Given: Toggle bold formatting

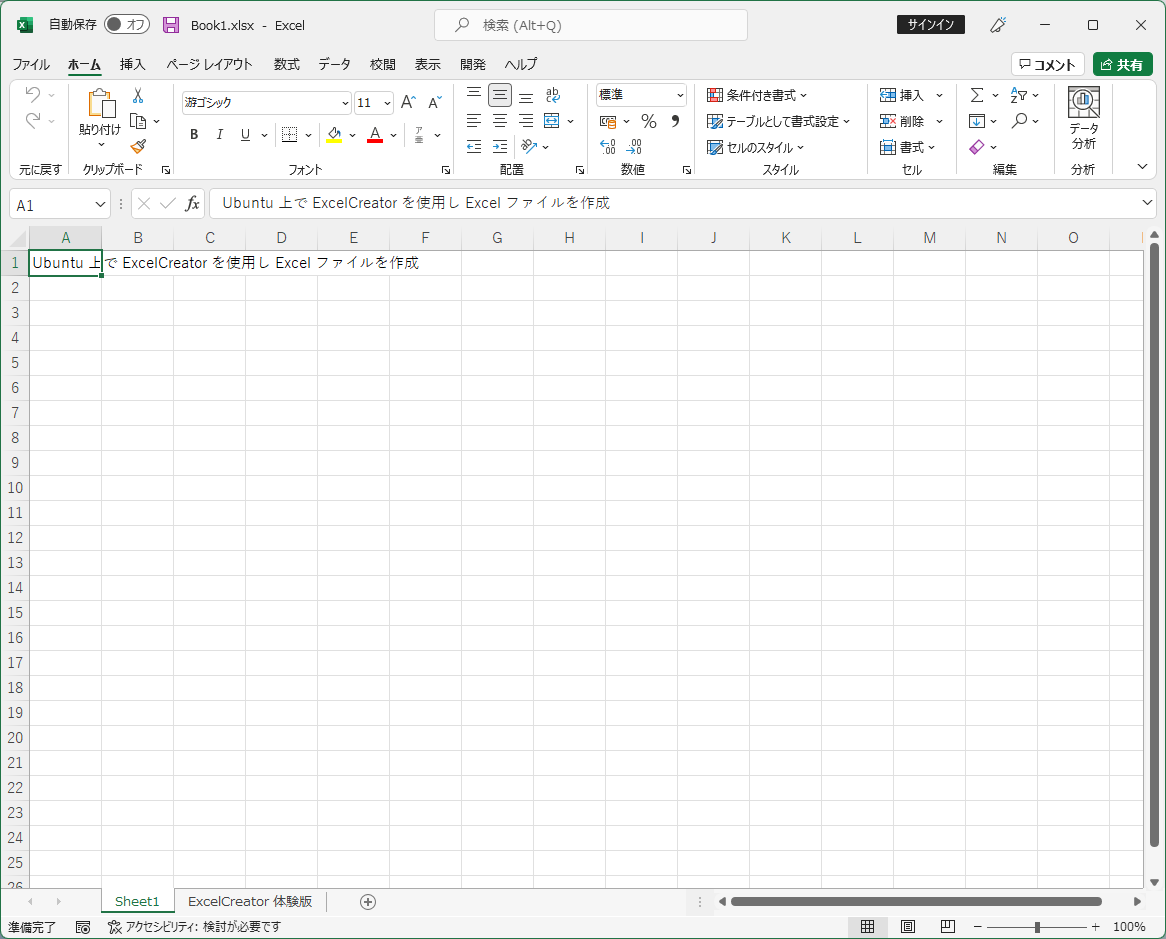Looking at the screenshot, I should (194, 135).
